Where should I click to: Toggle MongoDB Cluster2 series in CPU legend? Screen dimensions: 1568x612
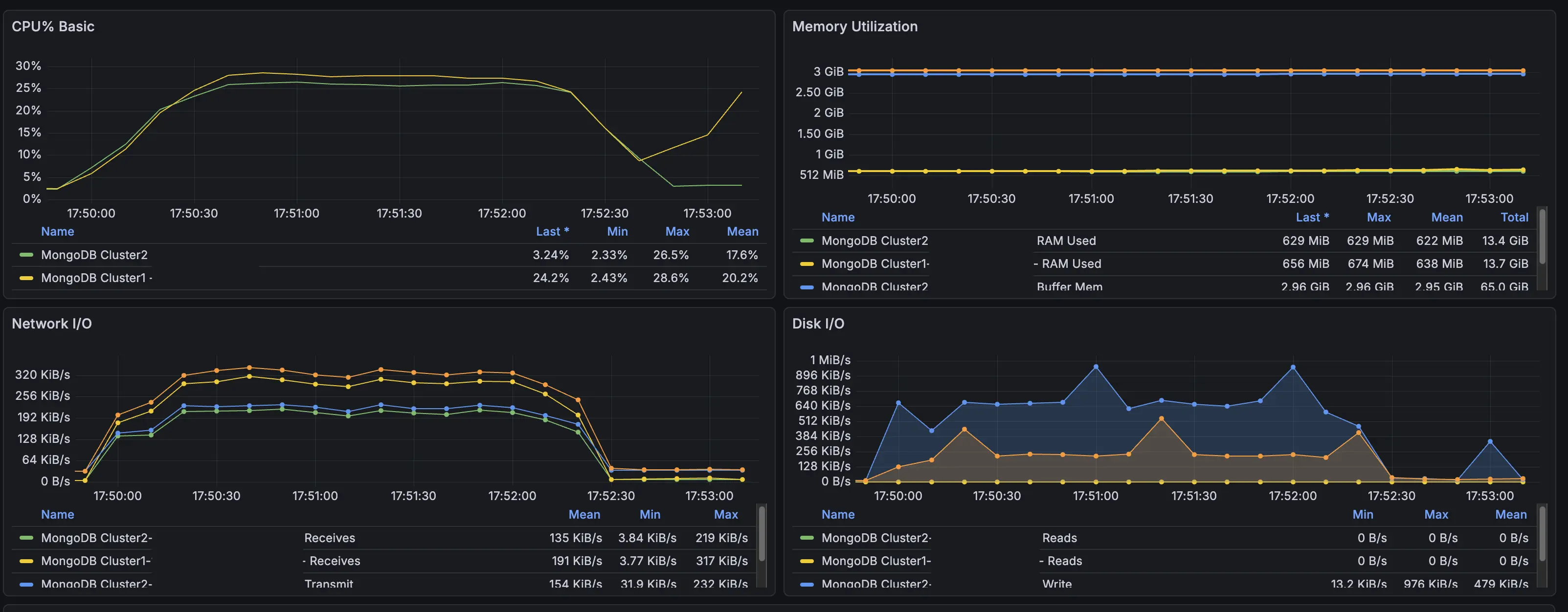pyautogui.click(x=94, y=255)
